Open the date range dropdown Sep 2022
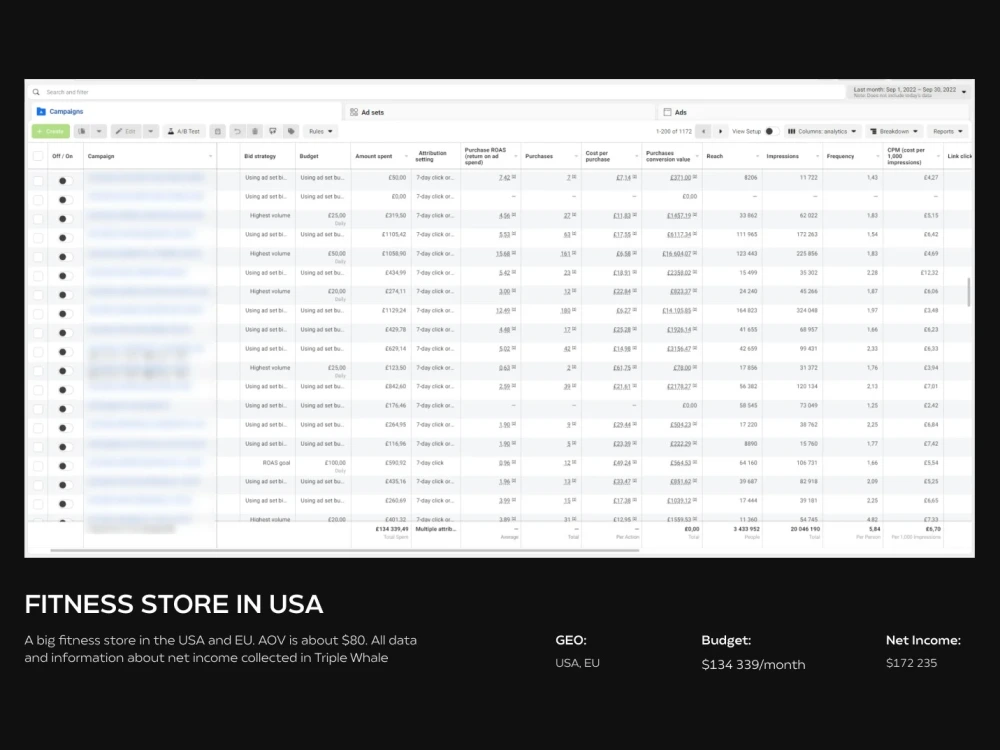The width and height of the screenshot is (1000, 750). [x=909, y=92]
